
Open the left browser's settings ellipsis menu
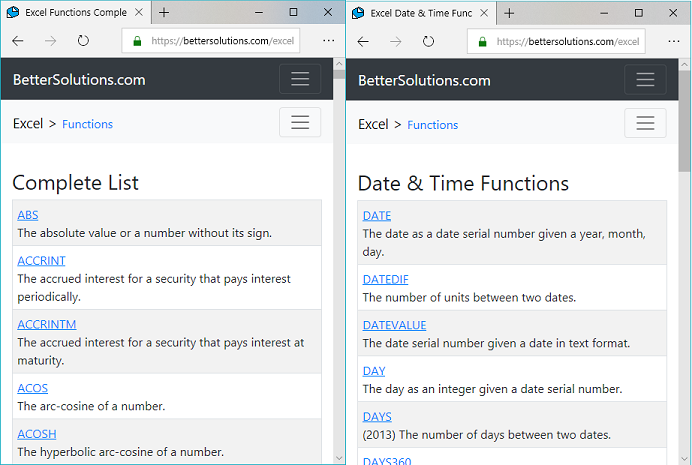(x=328, y=41)
